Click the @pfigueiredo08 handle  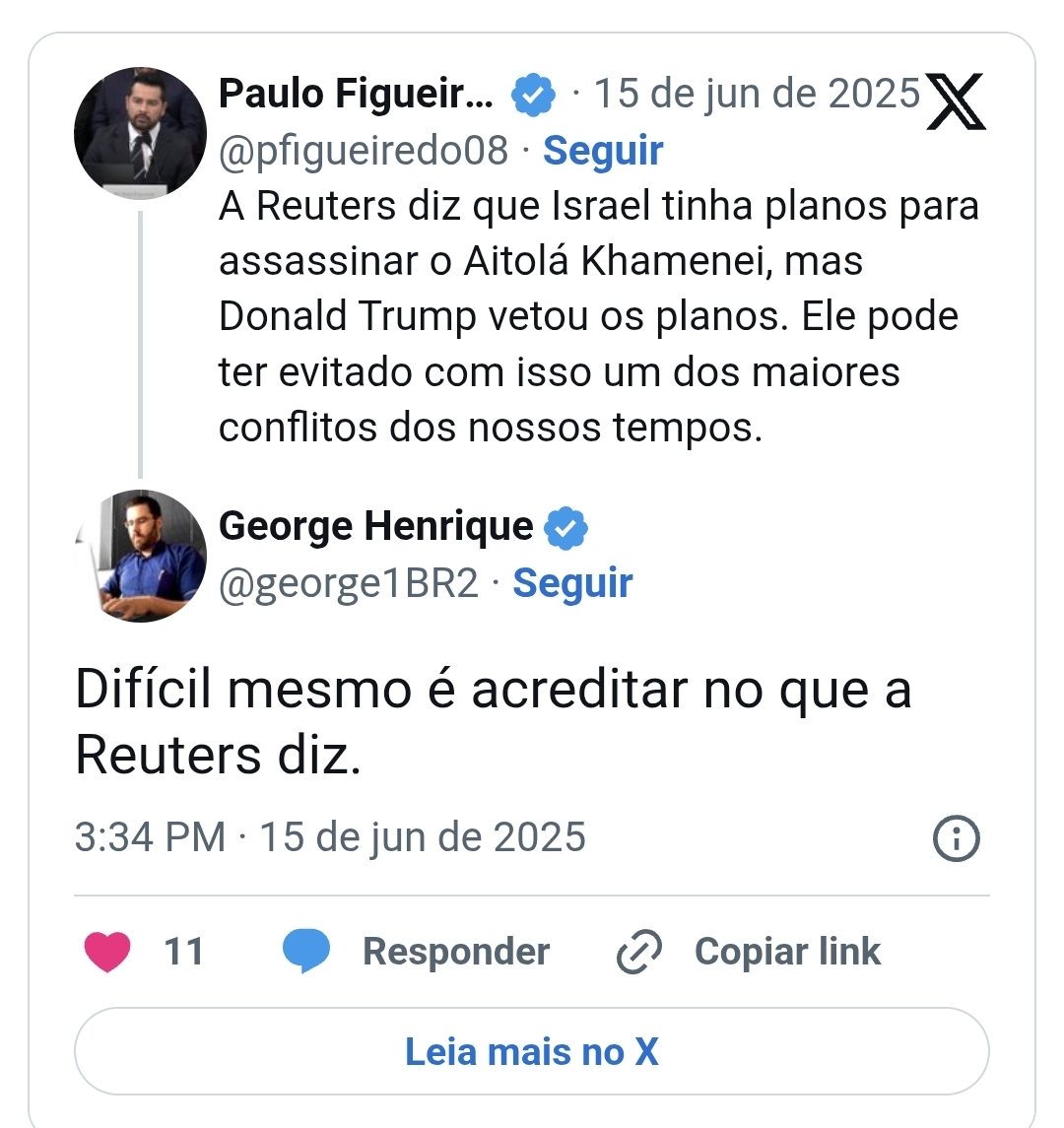(x=364, y=151)
